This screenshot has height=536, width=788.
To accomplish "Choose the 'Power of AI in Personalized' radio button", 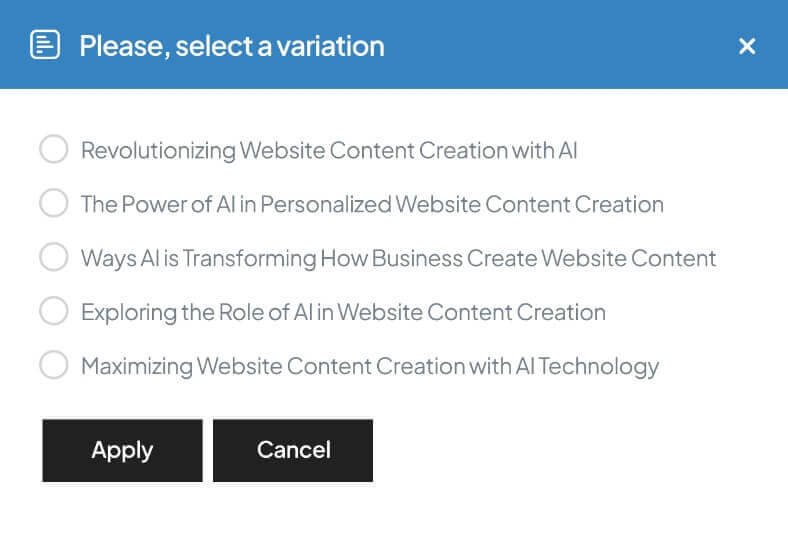I will pos(53,204).
